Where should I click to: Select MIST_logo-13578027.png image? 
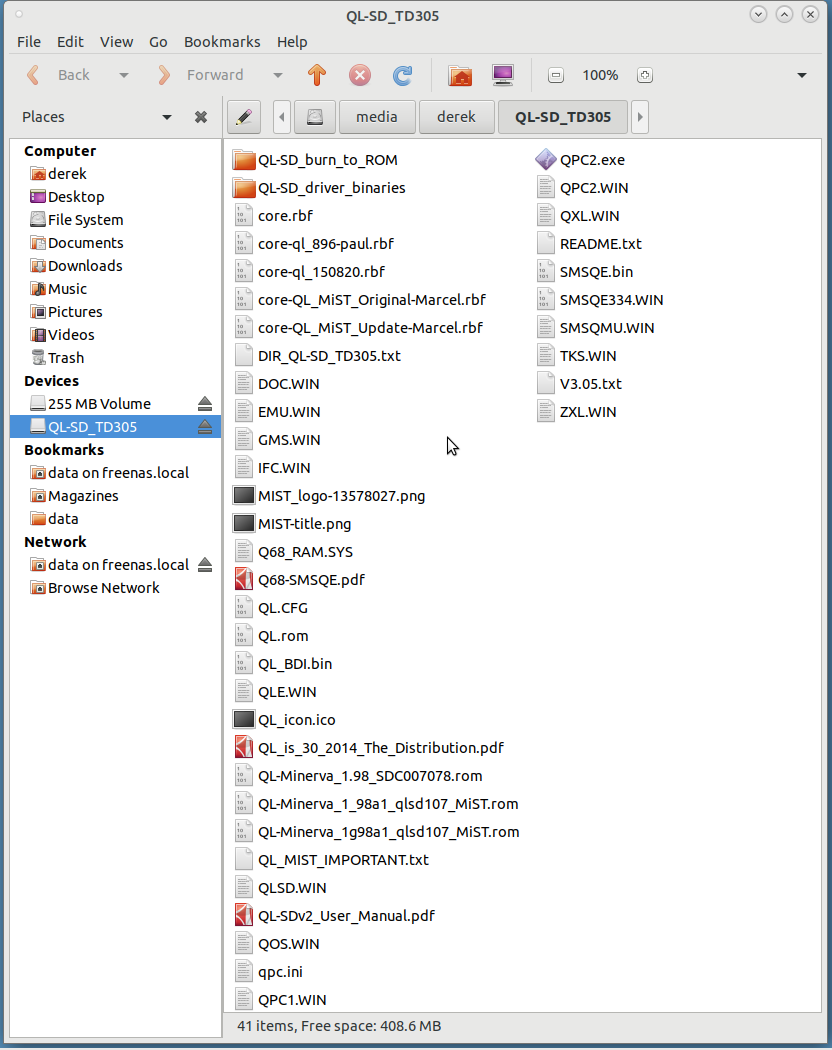[329, 496]
